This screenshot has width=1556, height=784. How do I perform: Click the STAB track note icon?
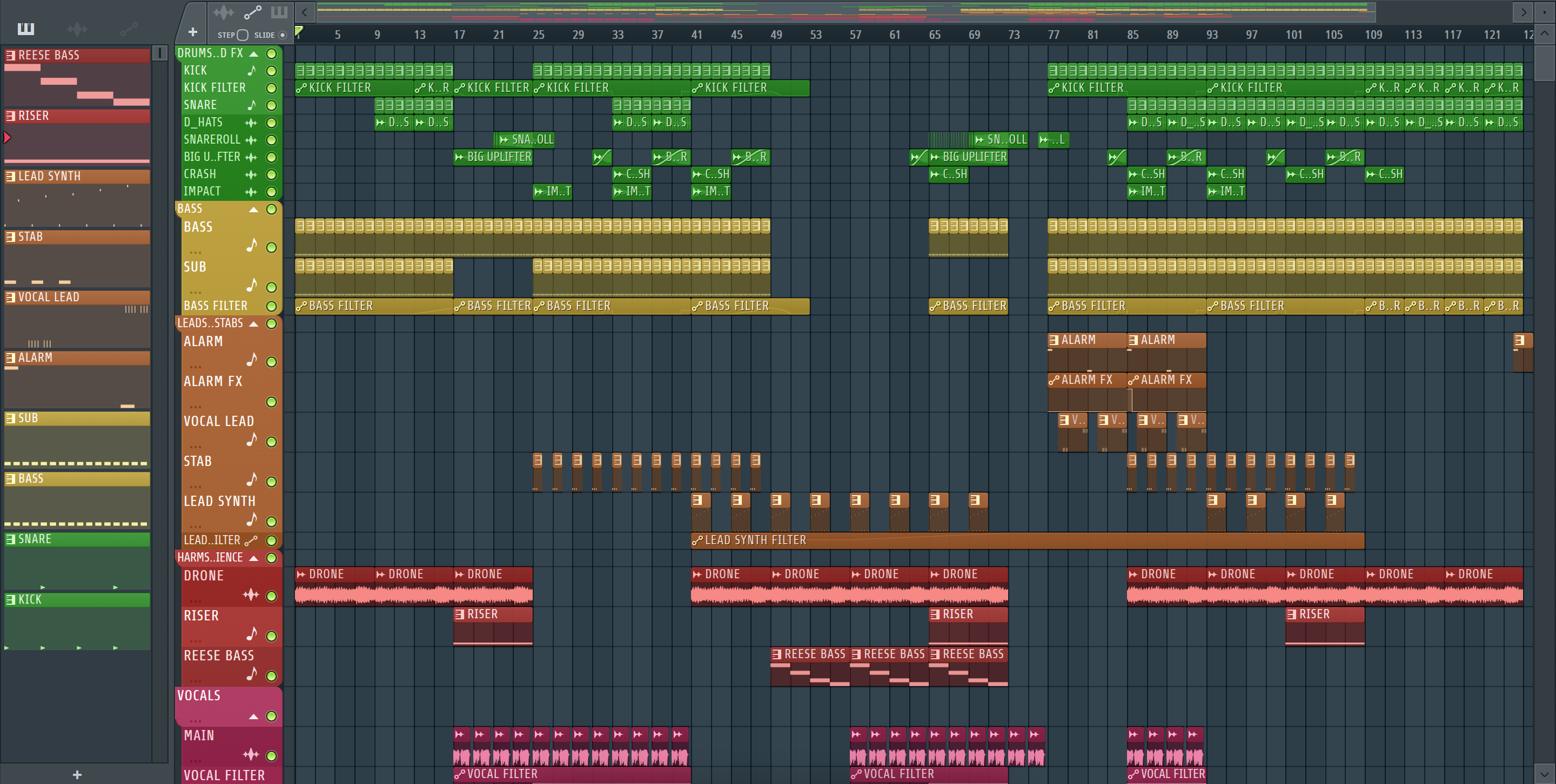coord(251,479)
